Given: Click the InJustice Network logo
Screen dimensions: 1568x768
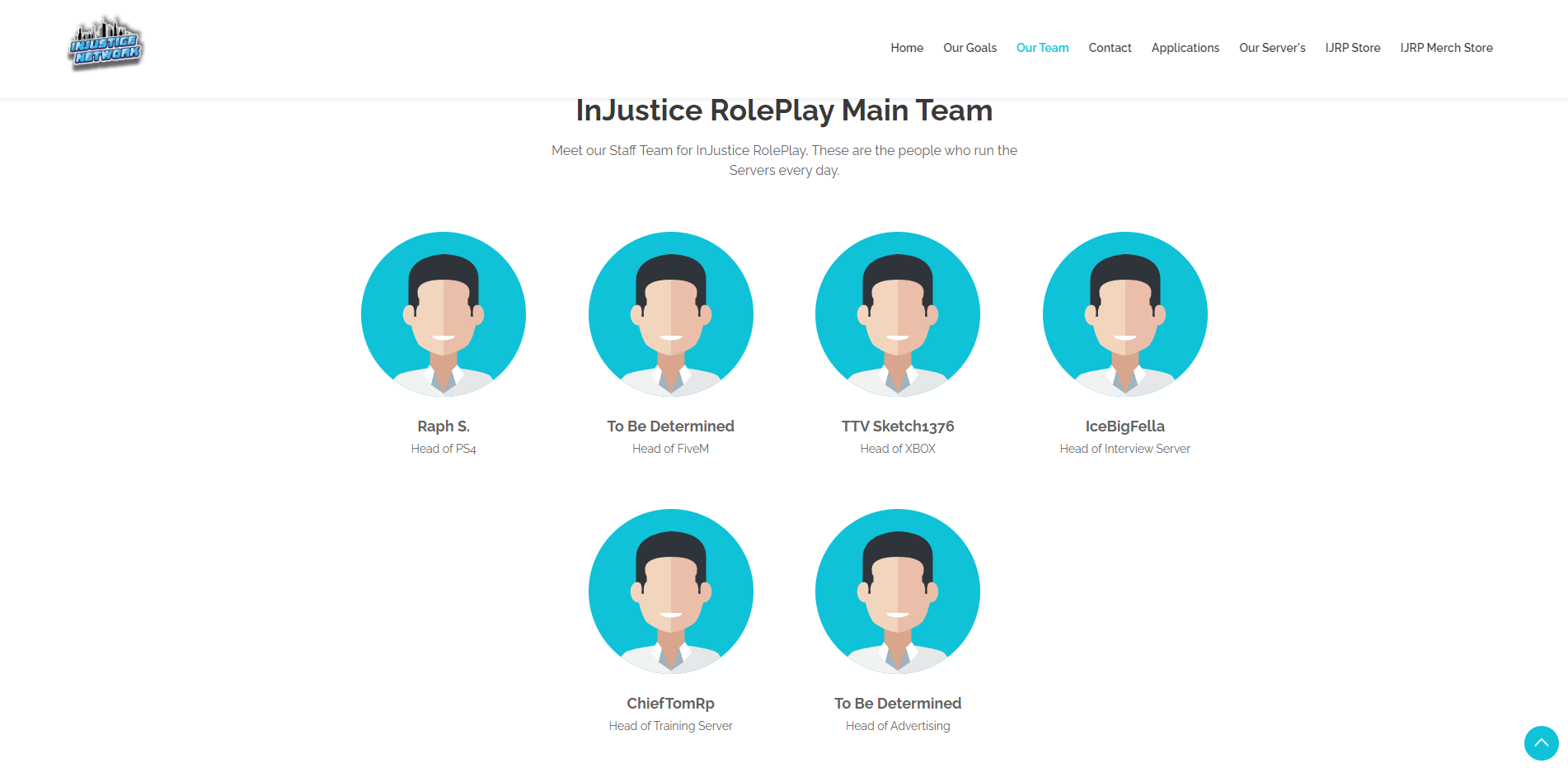Looking at the screenshot, I should pyautogui.click(x=106, y=45).
